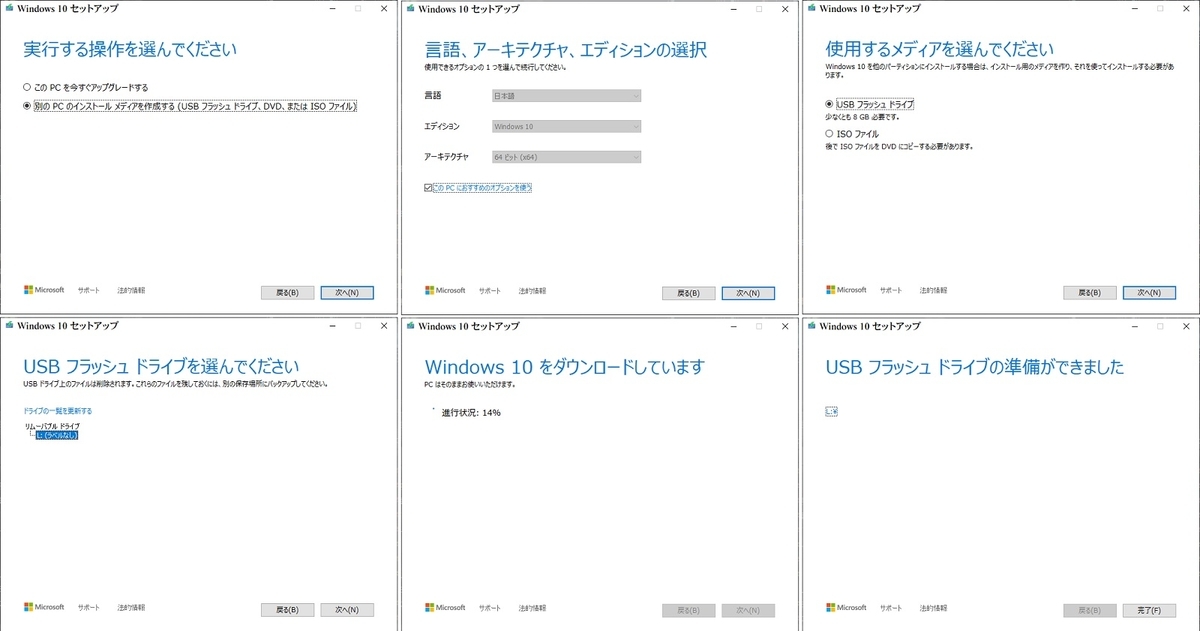The image size is (1200, 631).
Task: Select 別のPCのインストールメディアを作成する radio button
Action: click(27, 105)
